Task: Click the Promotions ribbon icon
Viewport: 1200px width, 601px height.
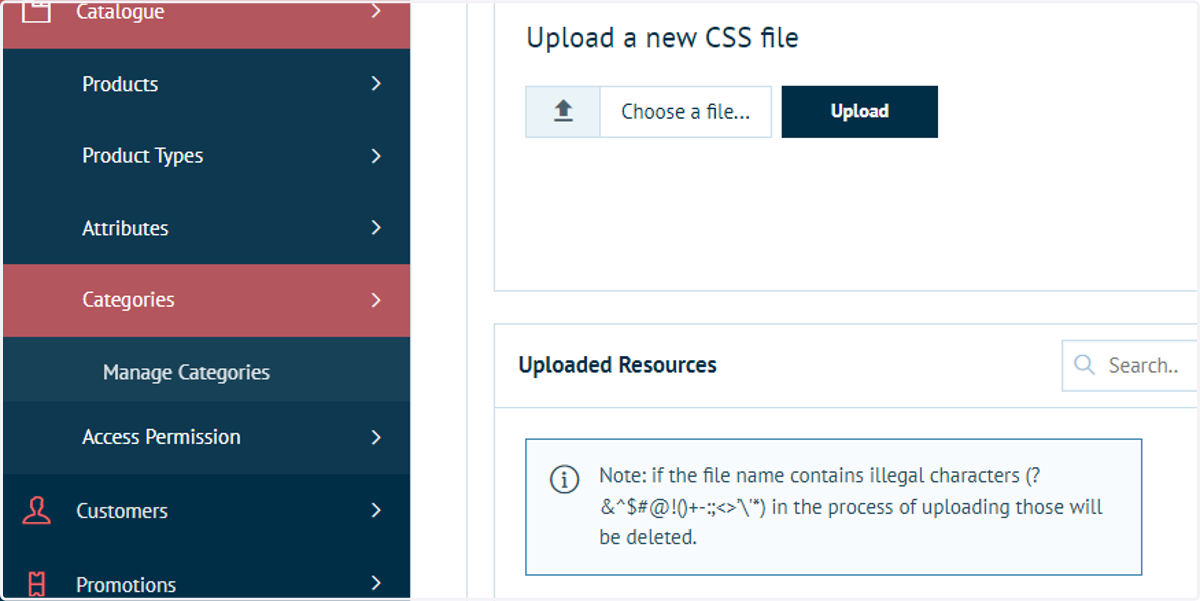Action: (36, 584)
